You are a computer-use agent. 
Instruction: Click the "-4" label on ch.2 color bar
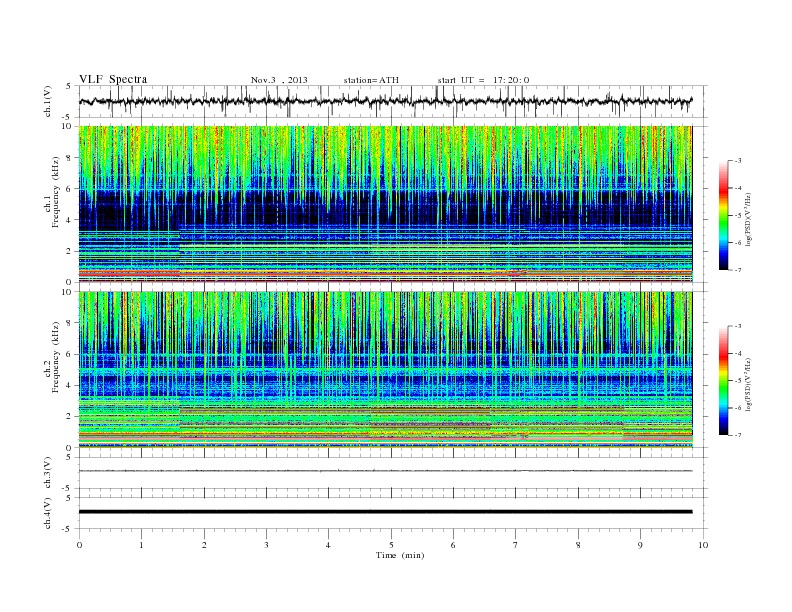(737, 353)
